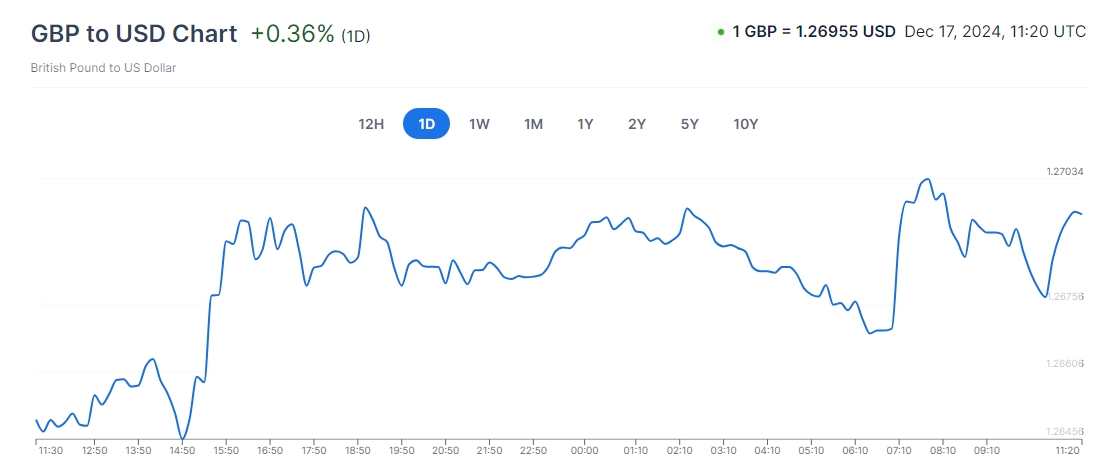
Task: Show the 1Y chart range
Action: tap(585, 124)
